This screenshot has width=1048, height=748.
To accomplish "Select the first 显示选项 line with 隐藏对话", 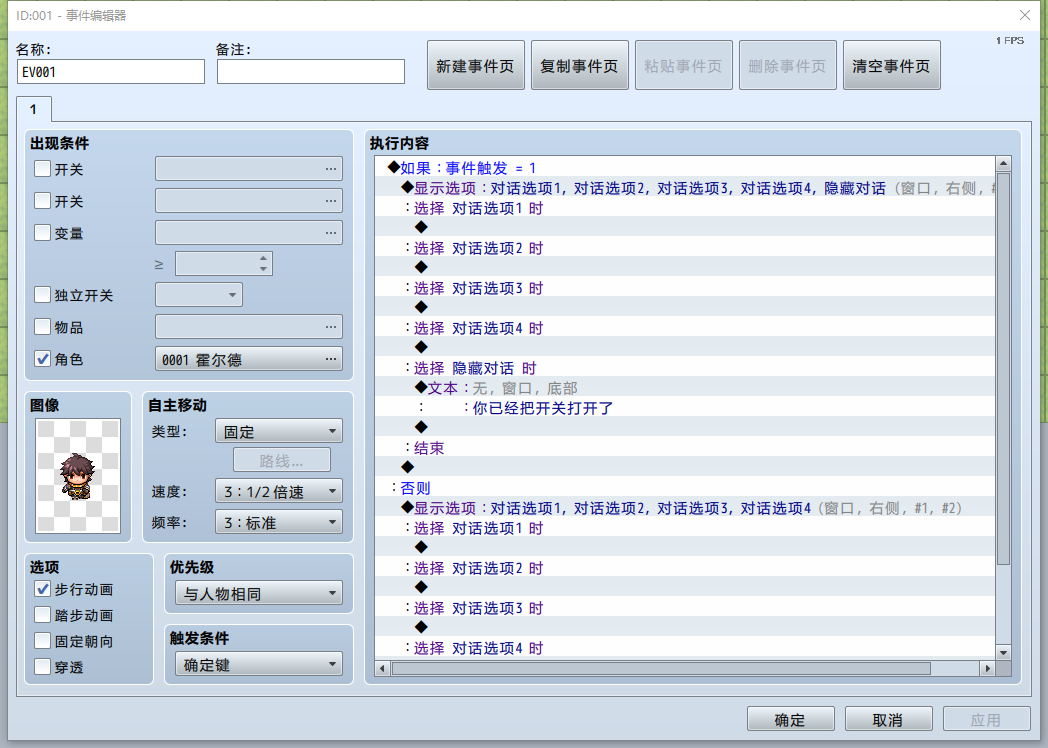I will [x=685, y=188].
